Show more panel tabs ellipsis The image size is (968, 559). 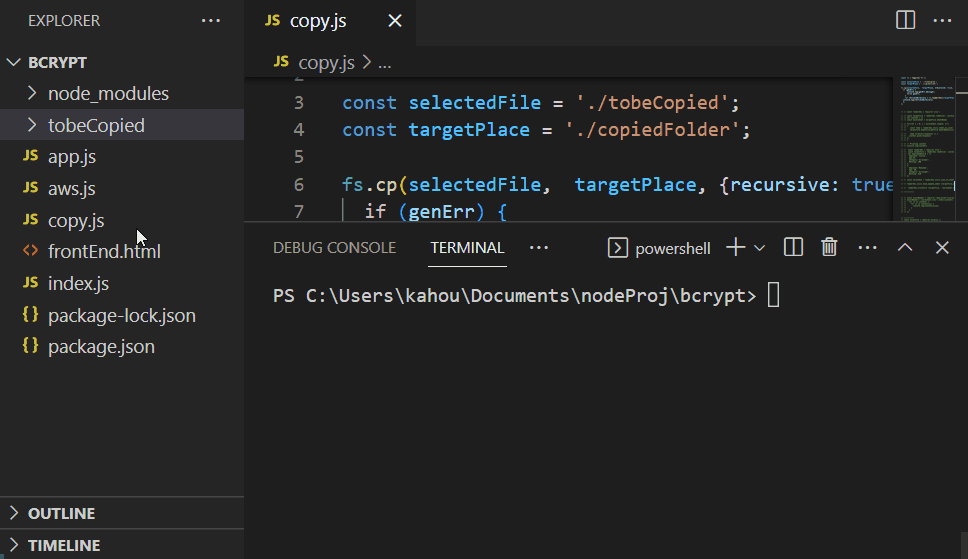coord(539,248)
